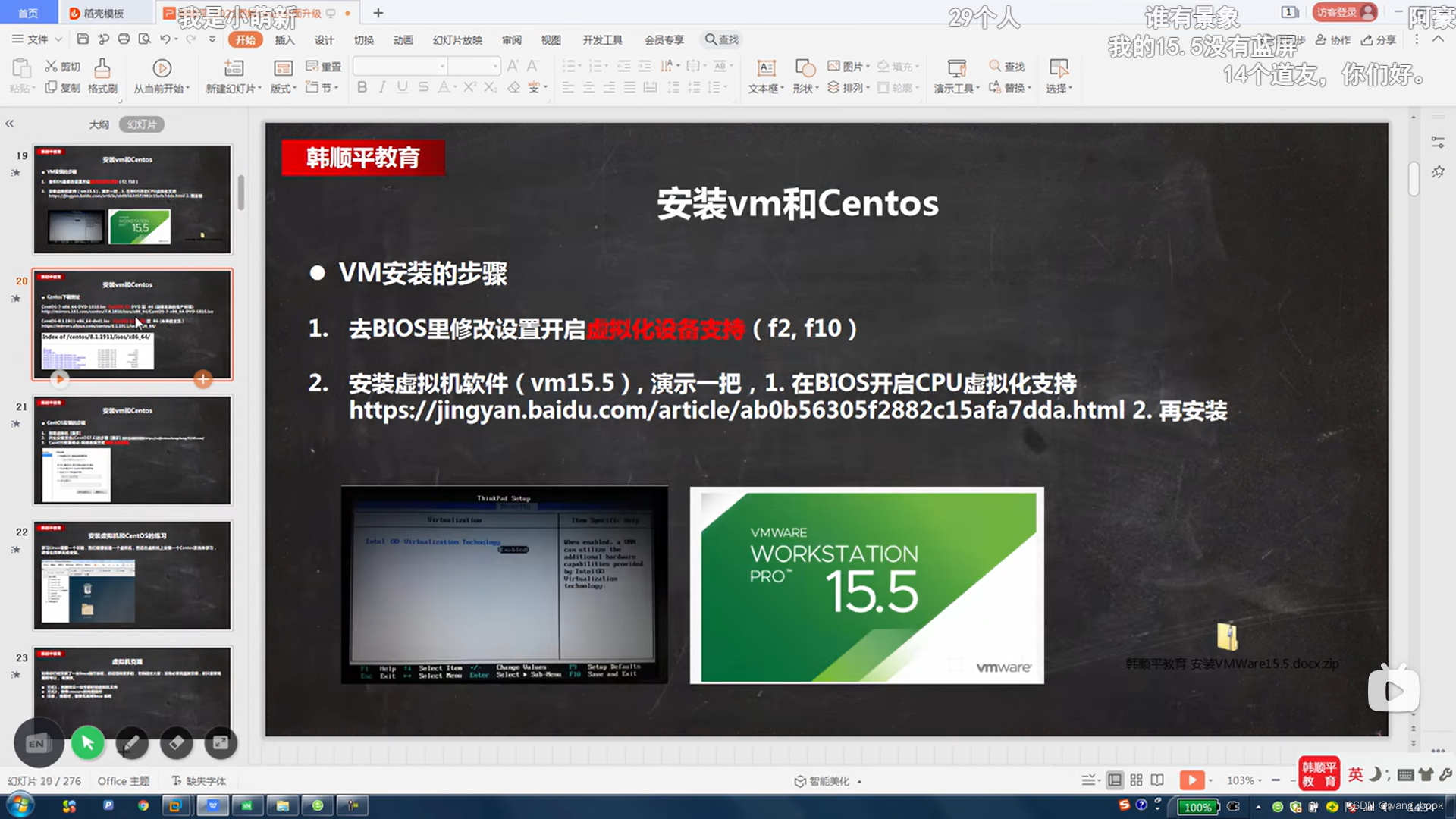Insert a Text Box (文本框)
Image resolution: width=1456 pixels, height=819 pixels.
coord(766,76)
